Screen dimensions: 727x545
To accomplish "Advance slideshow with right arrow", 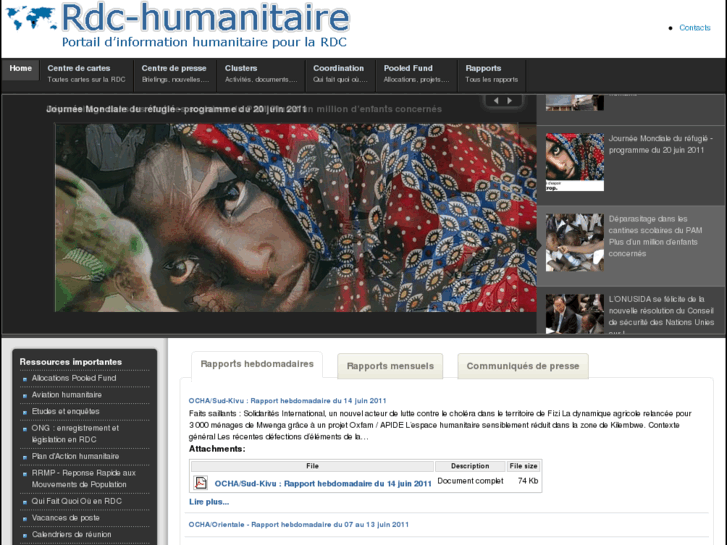I will [510, 101].
